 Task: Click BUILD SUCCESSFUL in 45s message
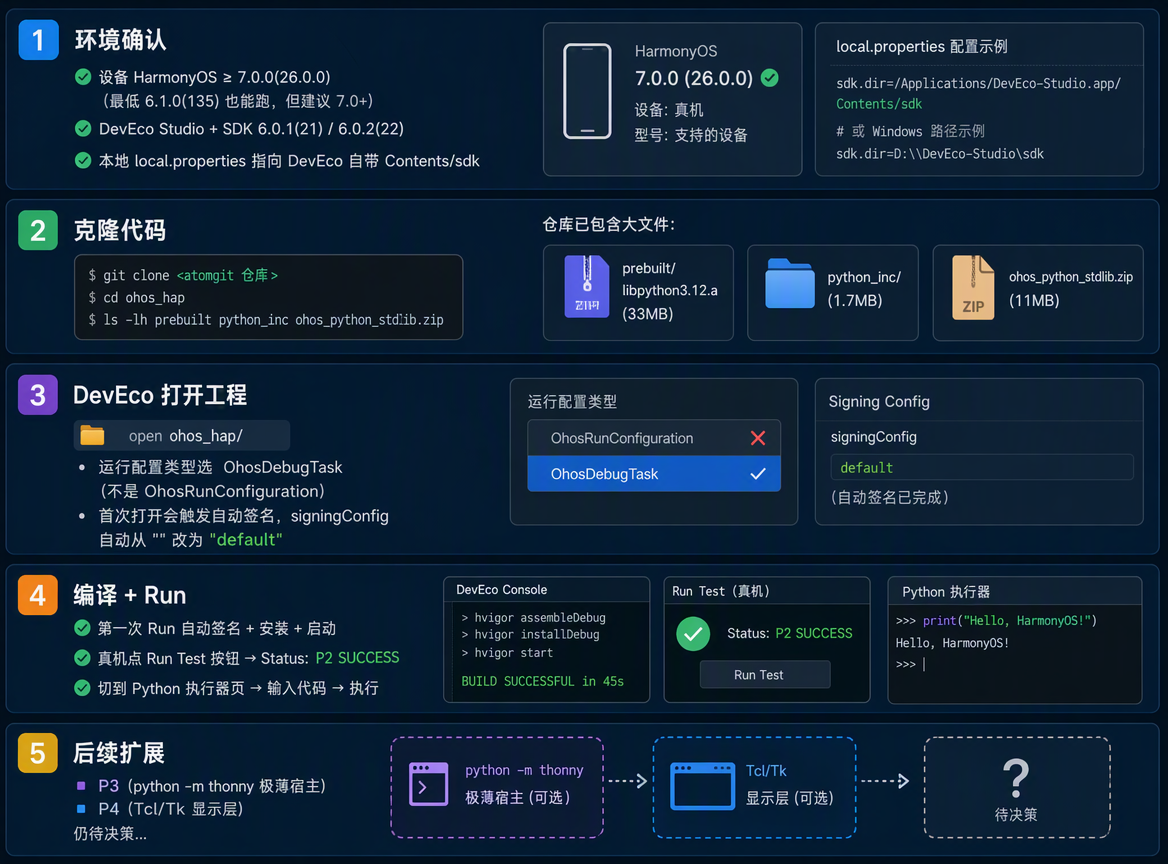pos(542,682)
